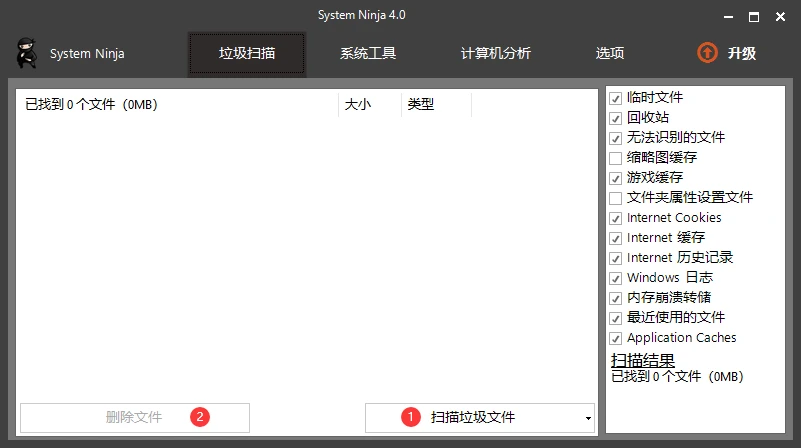Click the System Ninja ninja logo icon

tap(27, 53)
